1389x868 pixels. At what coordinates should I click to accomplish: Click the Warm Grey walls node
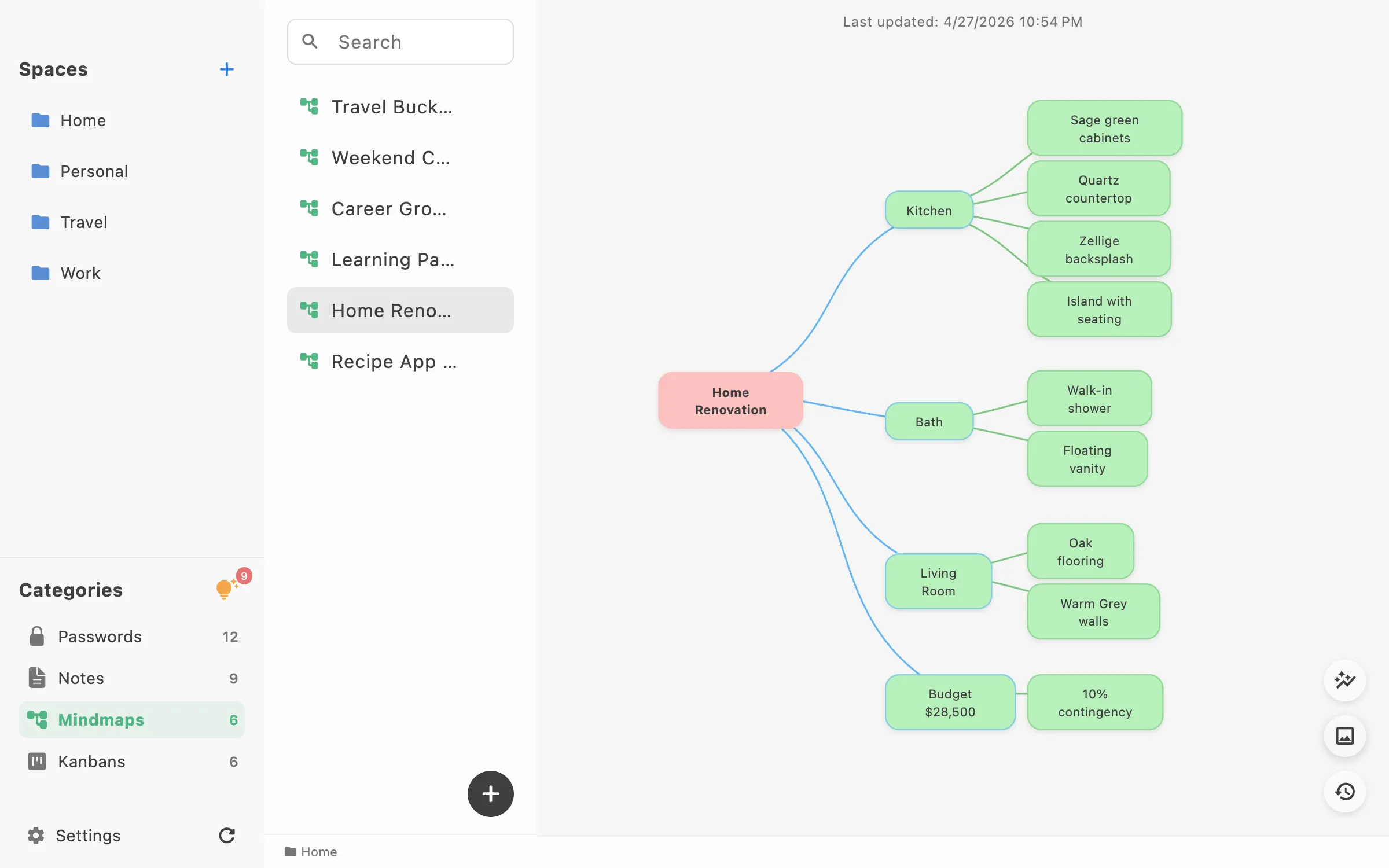pos(1093,612)
